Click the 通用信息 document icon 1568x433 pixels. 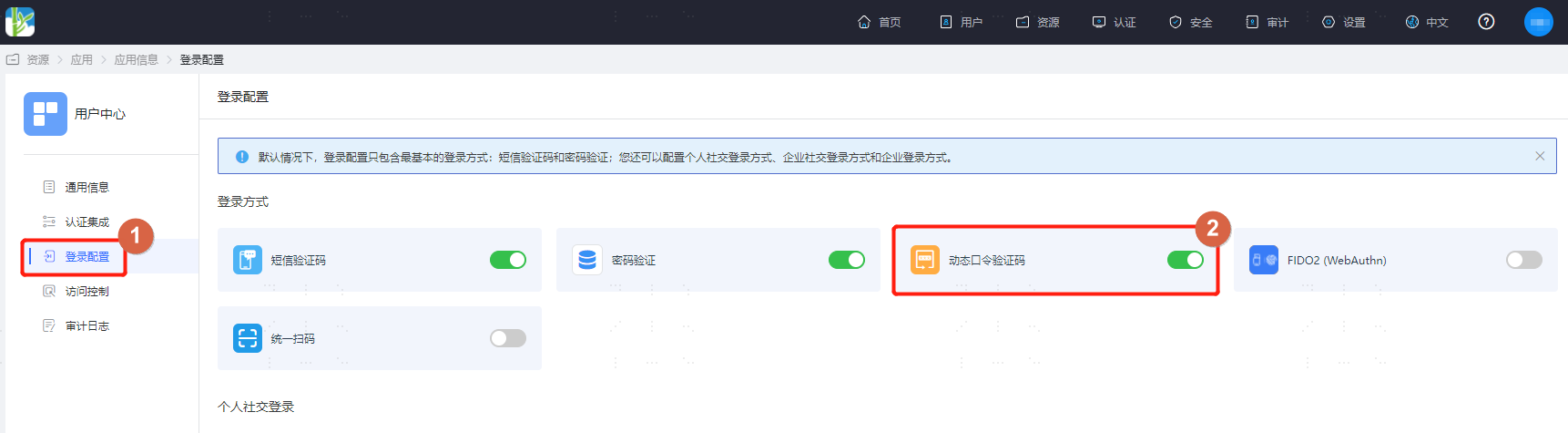[49, 187]
